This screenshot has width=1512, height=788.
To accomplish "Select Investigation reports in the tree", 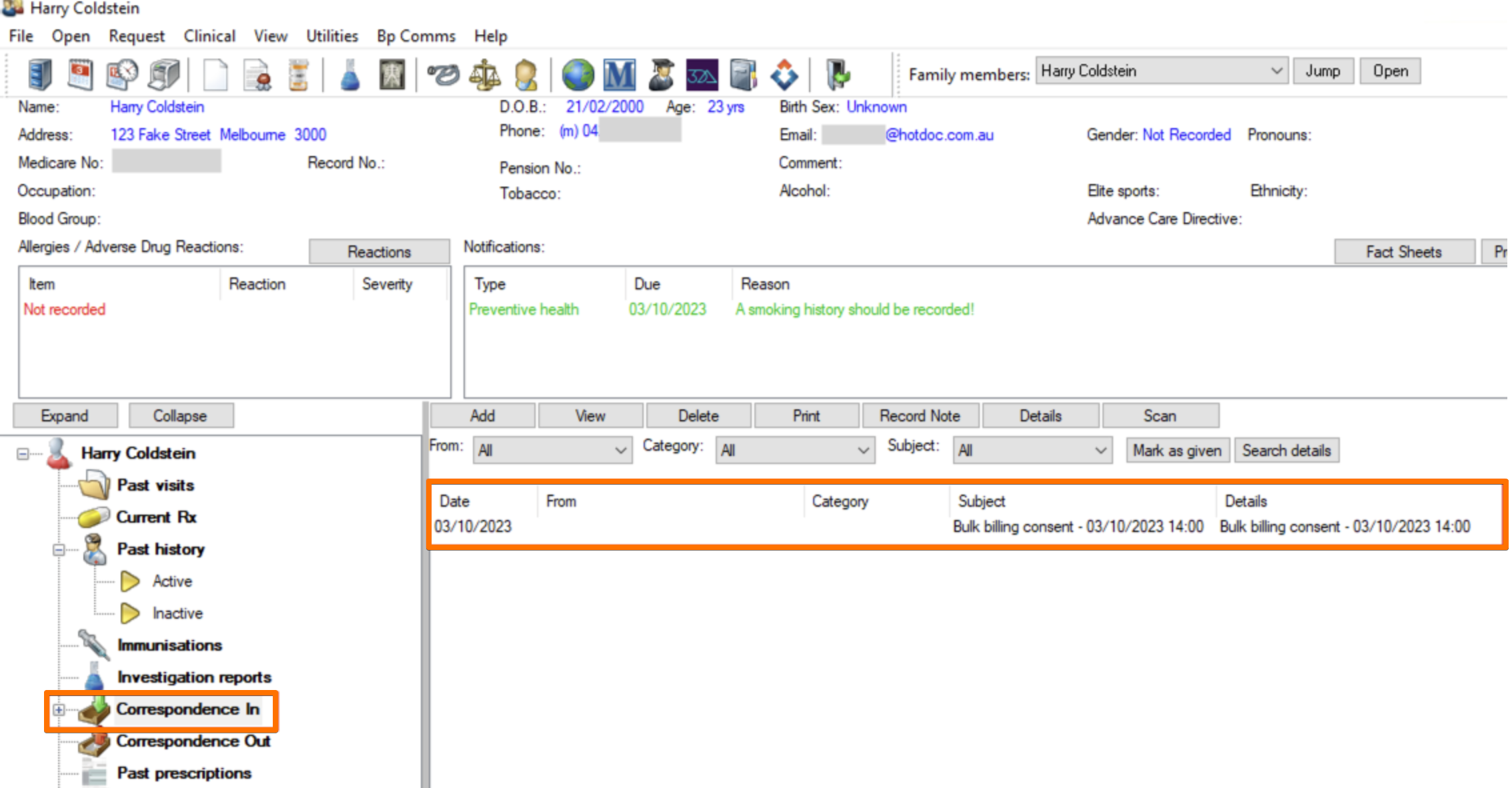I will [x=195, y=677].
